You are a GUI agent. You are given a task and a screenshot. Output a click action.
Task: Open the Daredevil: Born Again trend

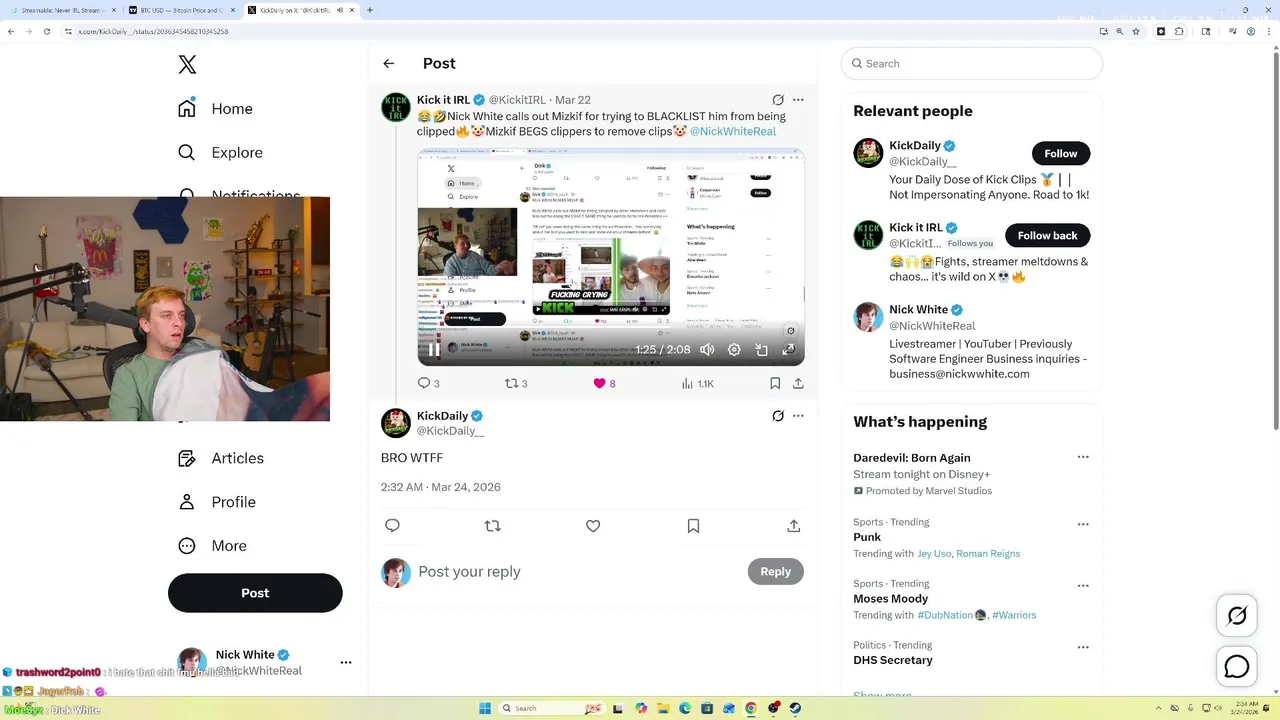click(912, 458)
